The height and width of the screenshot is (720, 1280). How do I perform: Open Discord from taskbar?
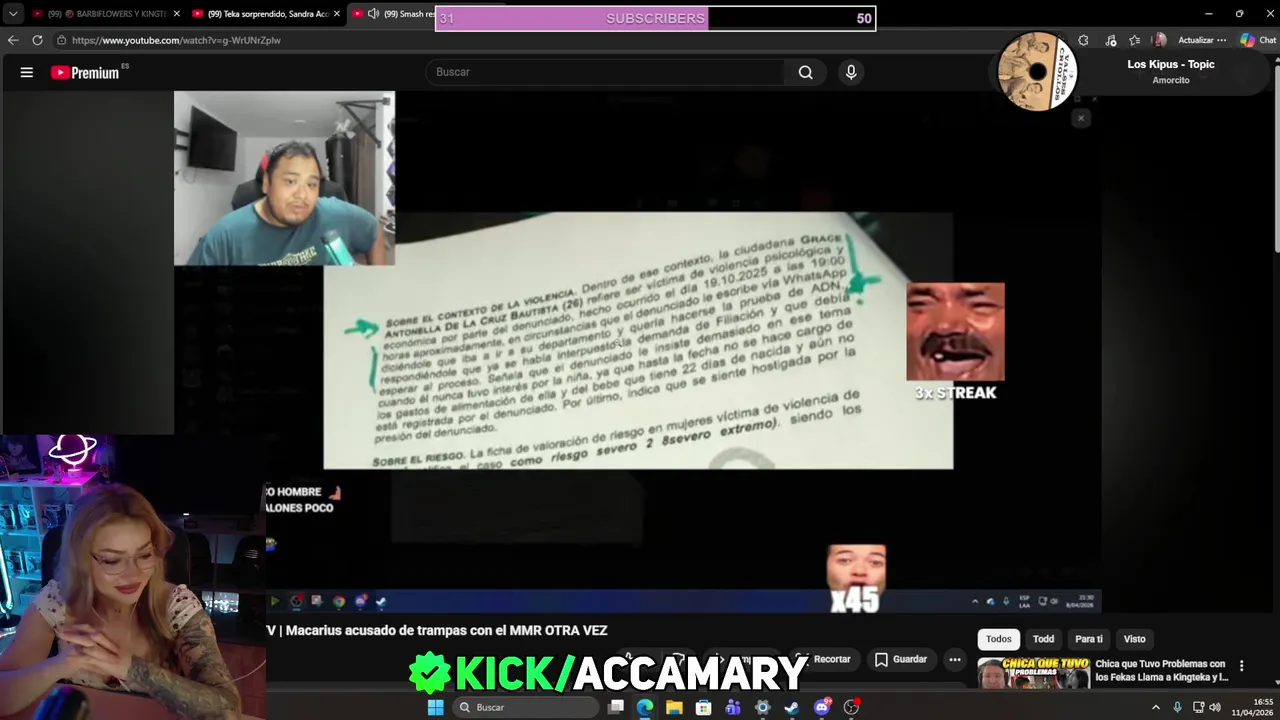822,707
